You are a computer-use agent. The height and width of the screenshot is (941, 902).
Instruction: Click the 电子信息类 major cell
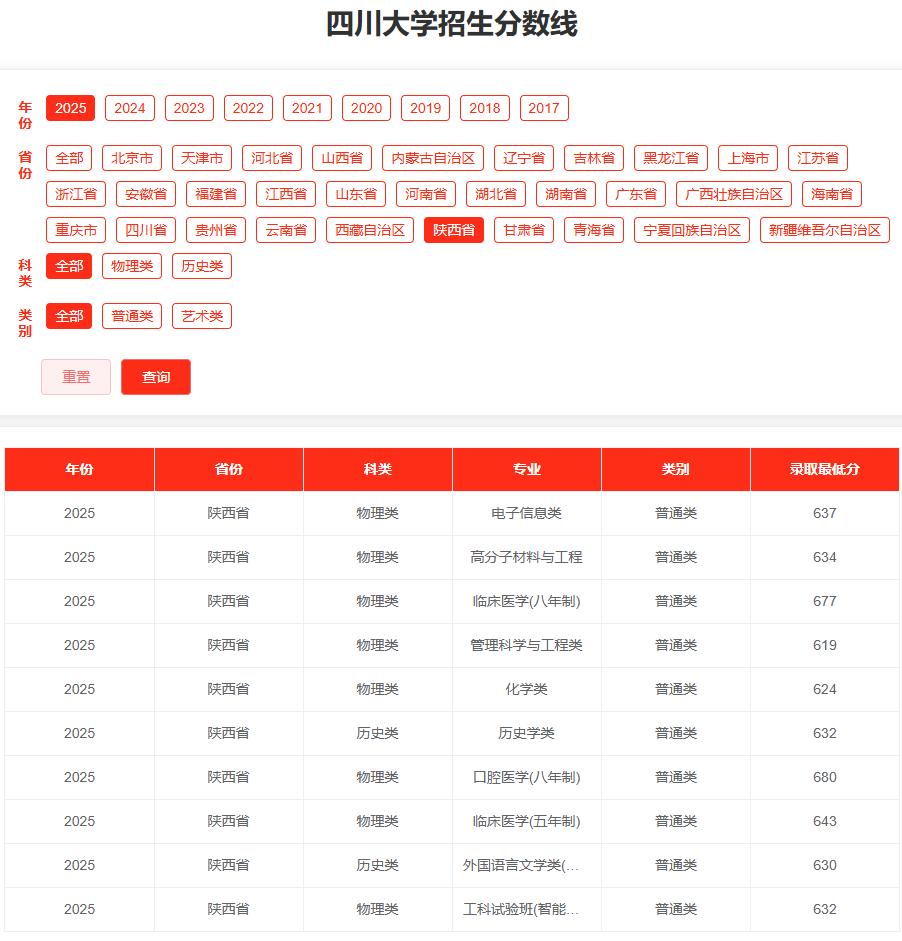[x=526, y=513]
